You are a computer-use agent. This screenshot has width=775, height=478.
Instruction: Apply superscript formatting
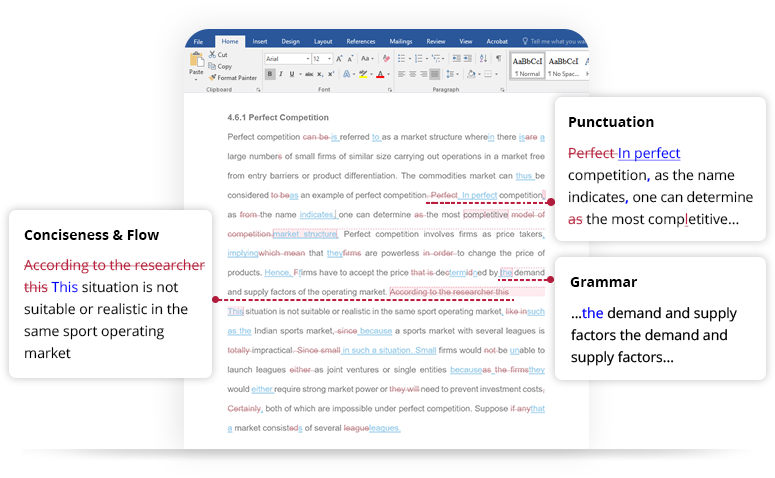[331, 74]
